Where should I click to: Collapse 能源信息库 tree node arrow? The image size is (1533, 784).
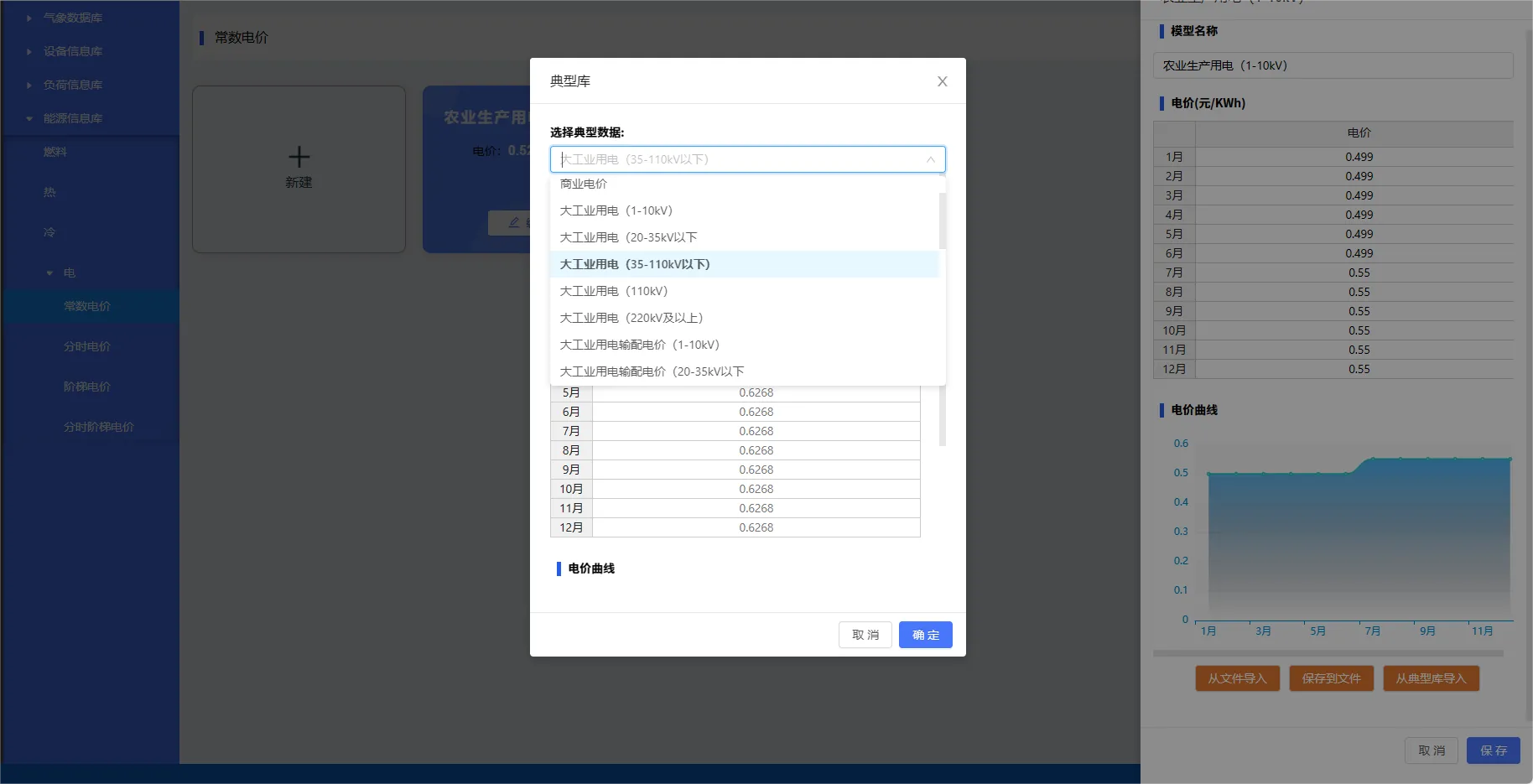pyautogui.click(x=29, y=118)
